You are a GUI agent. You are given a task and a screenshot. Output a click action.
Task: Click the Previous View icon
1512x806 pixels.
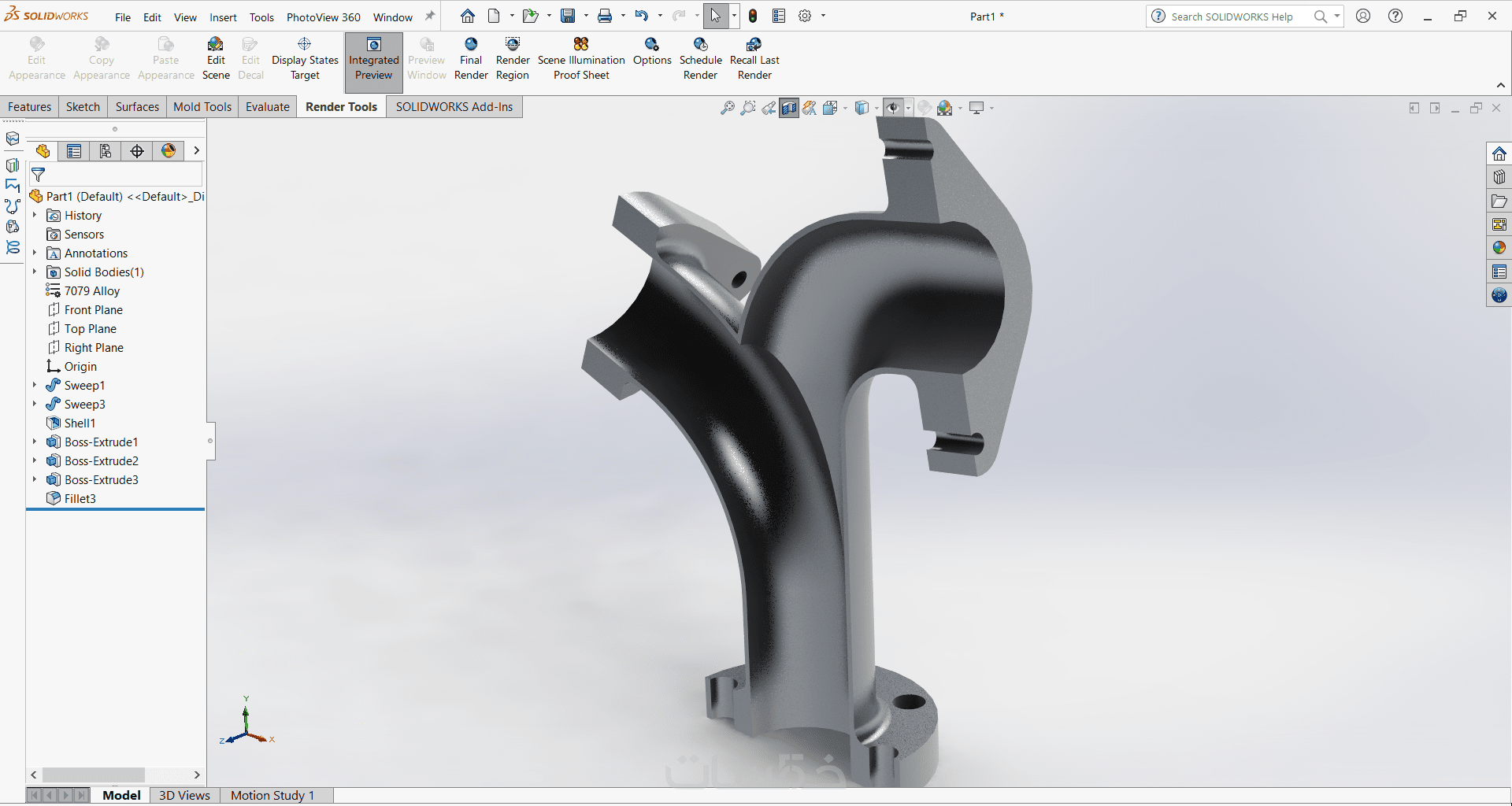pyautogui.click(x=769, y=108)
